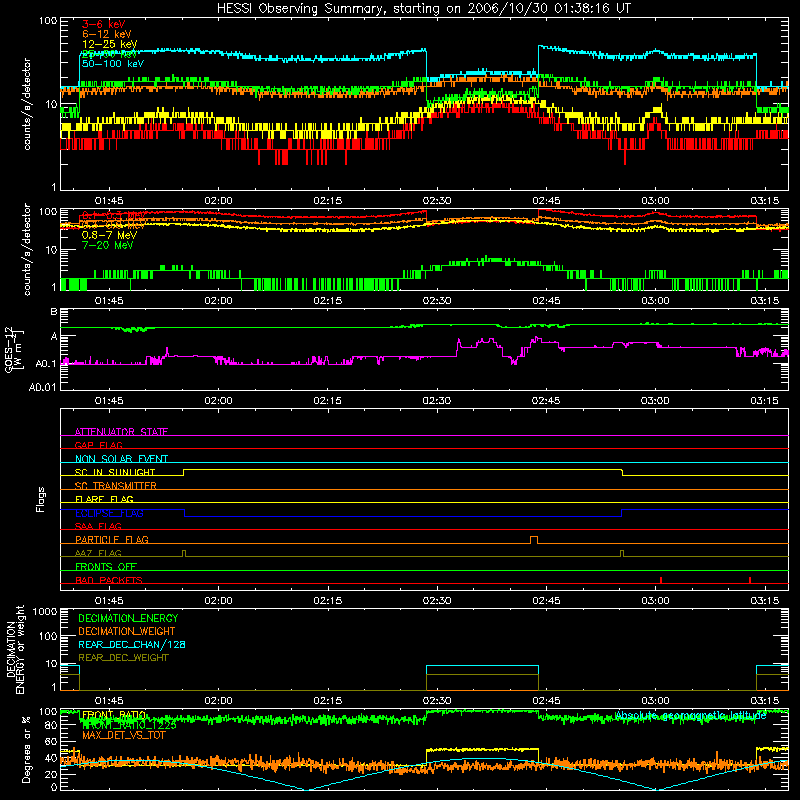The image size is (800, 800).
Task: Click the top panel counts/s/detector axis title
Action: pyautogui.click(x=27, y=104)
